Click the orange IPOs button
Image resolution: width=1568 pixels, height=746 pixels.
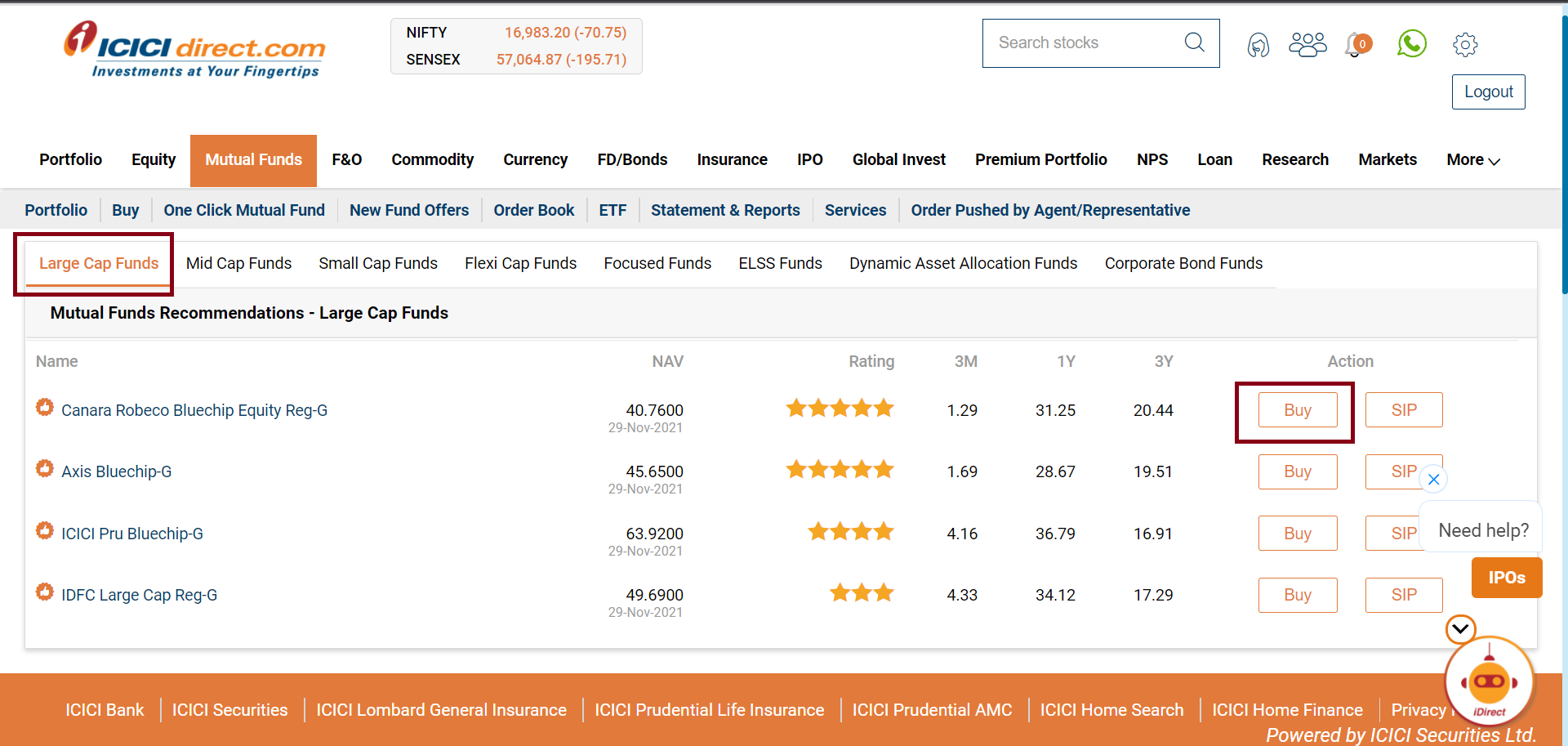(x=1506, y=578)
